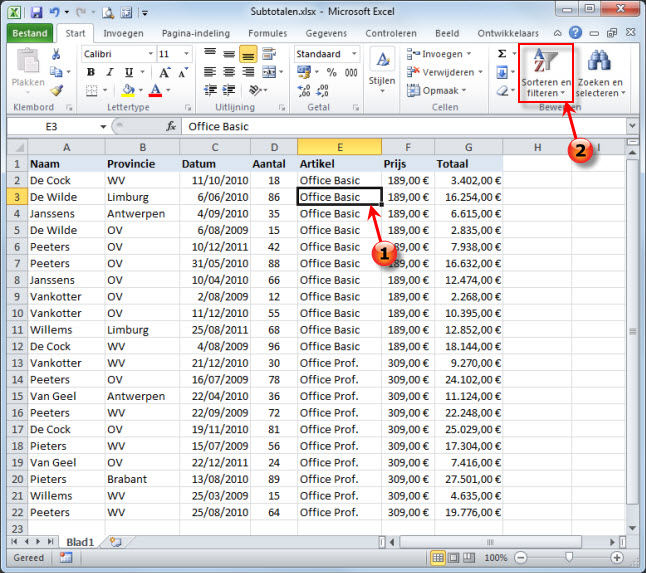The width and height of the screenshot is (646, 573).
Task: Open Excel Help question mark icon
Action: 575,33
